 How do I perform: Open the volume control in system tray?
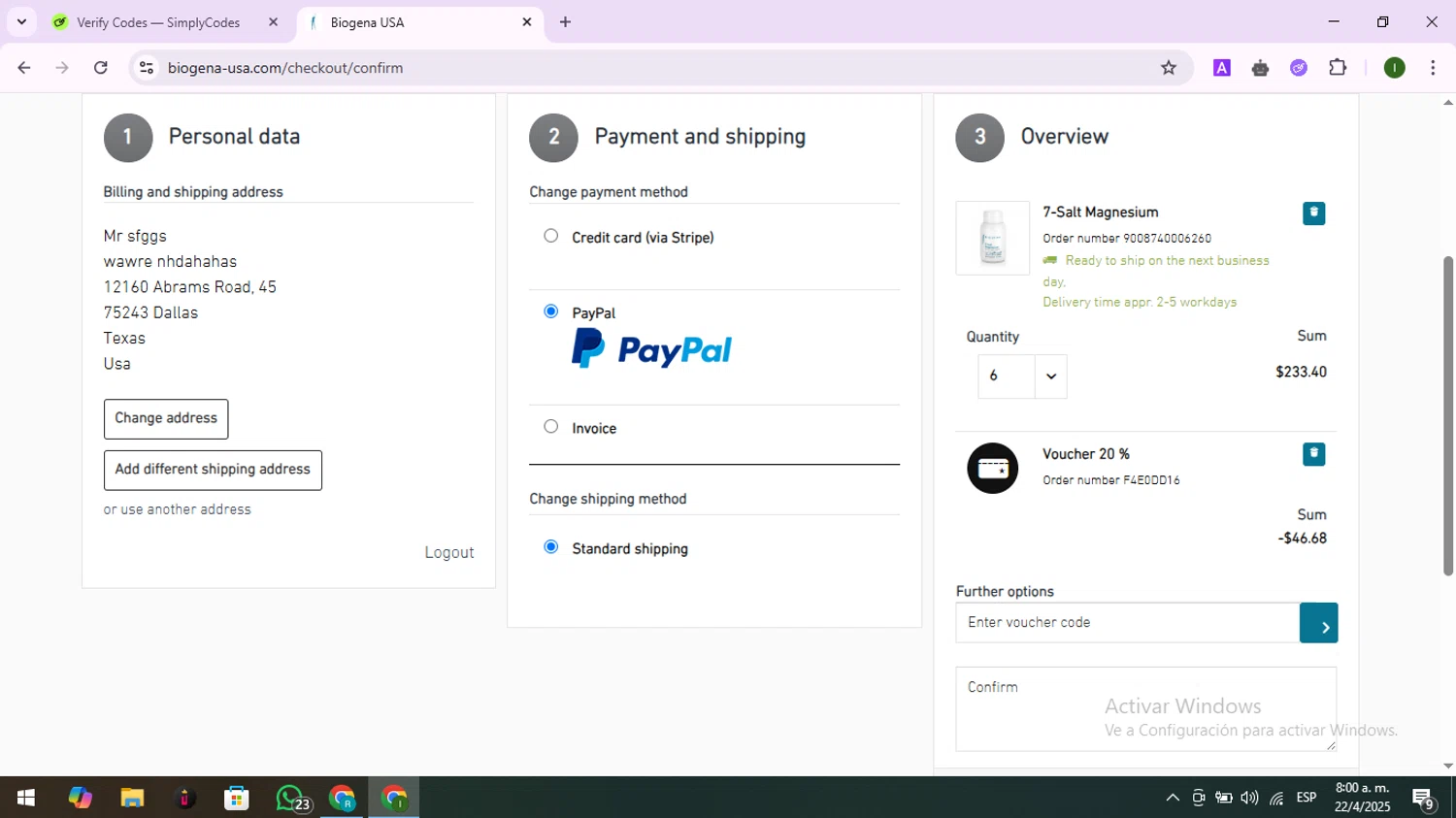click(1249, 798)
